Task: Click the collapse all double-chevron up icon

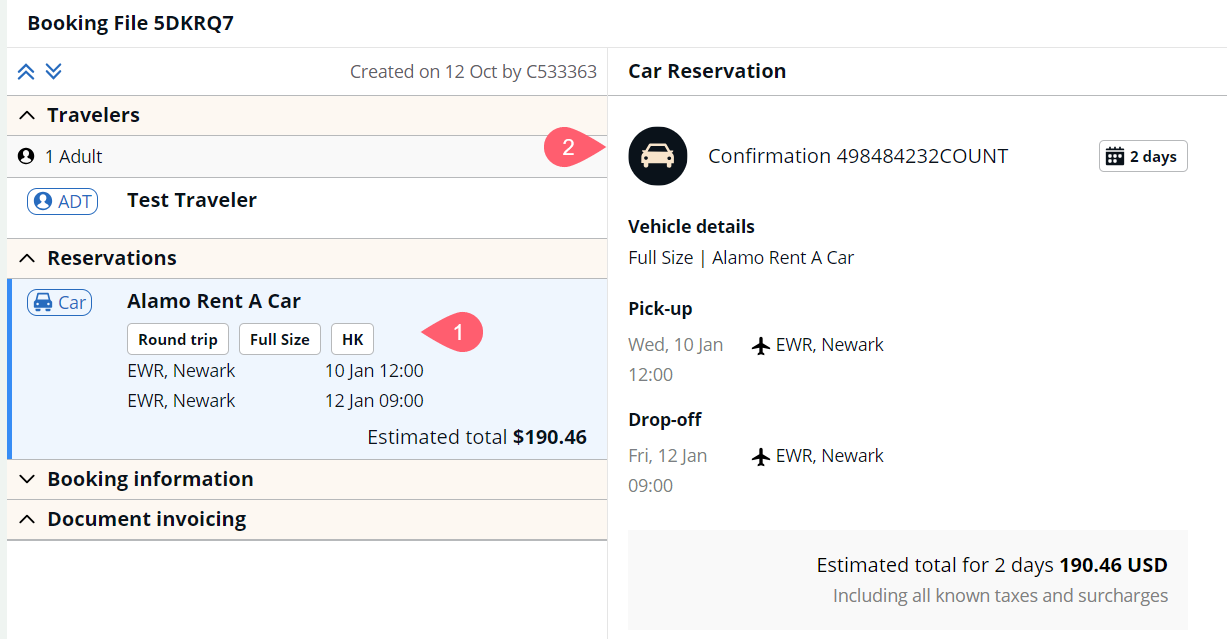Action: (26, 71)
